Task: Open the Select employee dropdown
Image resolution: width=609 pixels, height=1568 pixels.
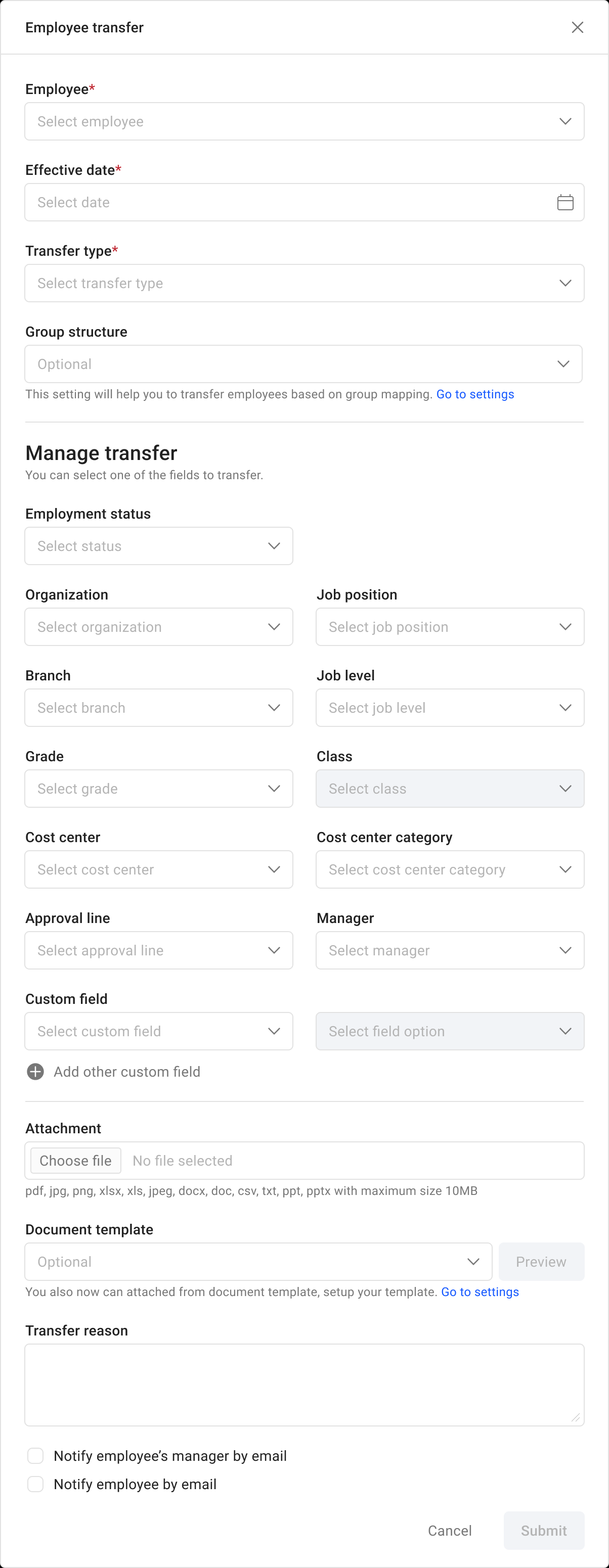Action: click(x=304, y=121)
